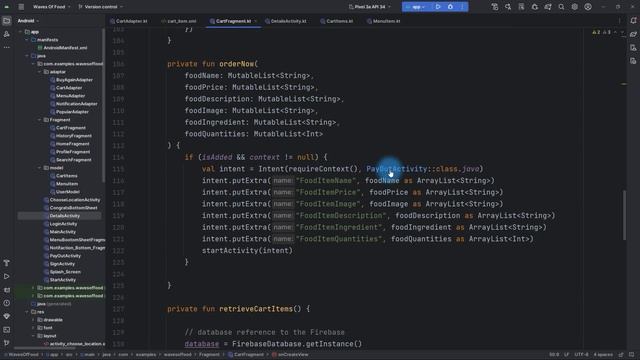Click CartFragment breadcrumb in status bar
The image size is (640, 360).
pos(246,355)
